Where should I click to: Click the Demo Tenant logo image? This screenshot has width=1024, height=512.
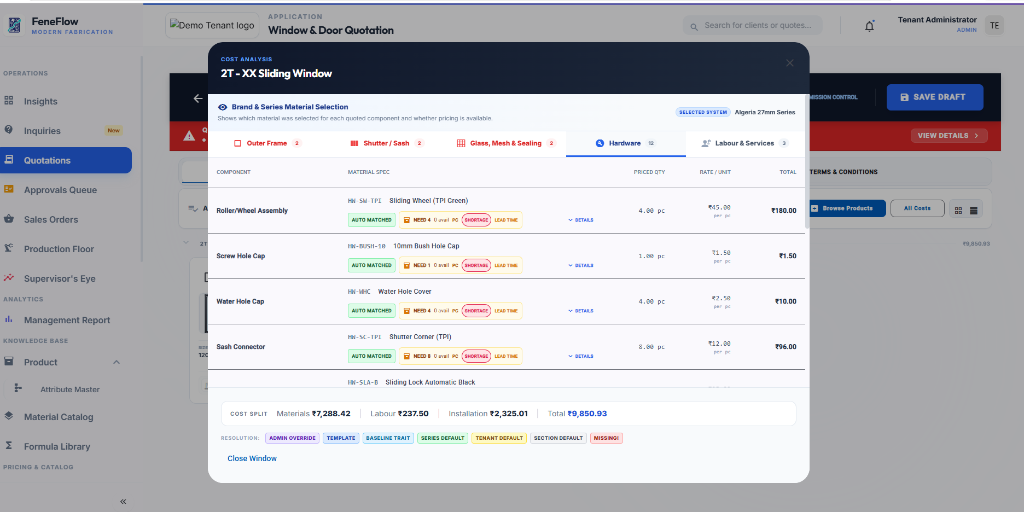click(x=212, y=25)
